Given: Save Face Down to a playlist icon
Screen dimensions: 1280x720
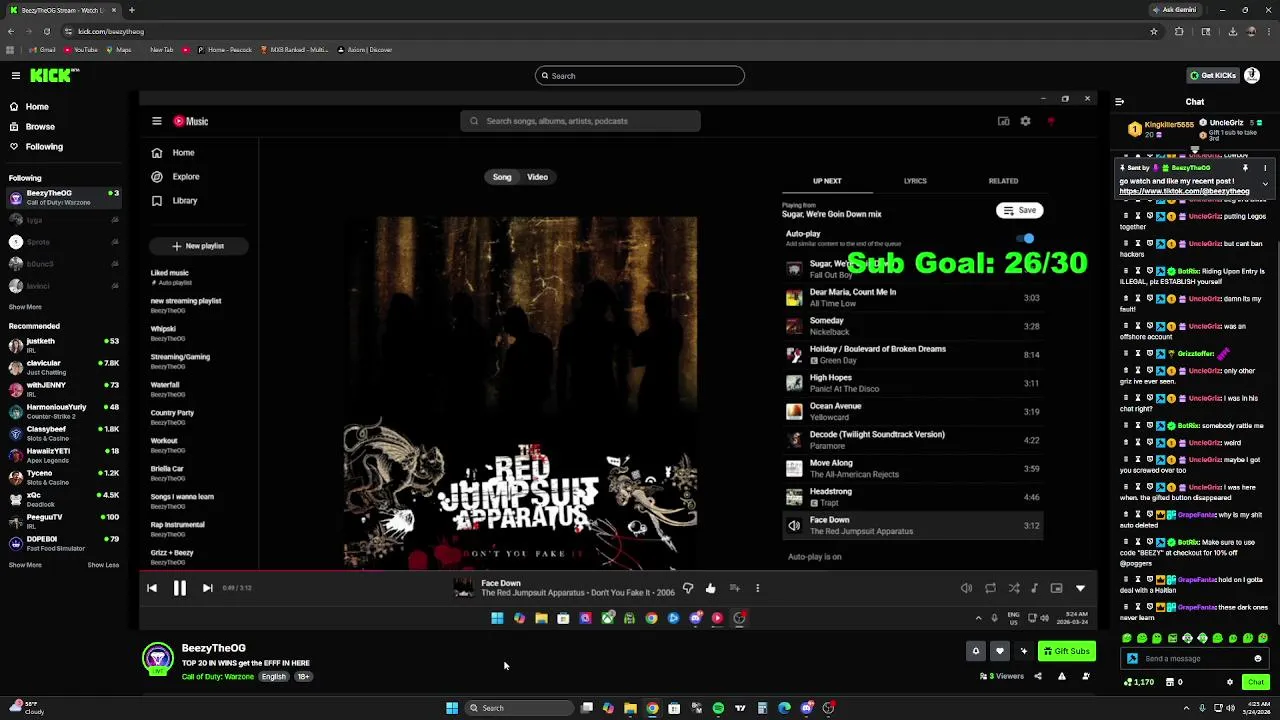Looking at the screenshot, I should [734, 588].
